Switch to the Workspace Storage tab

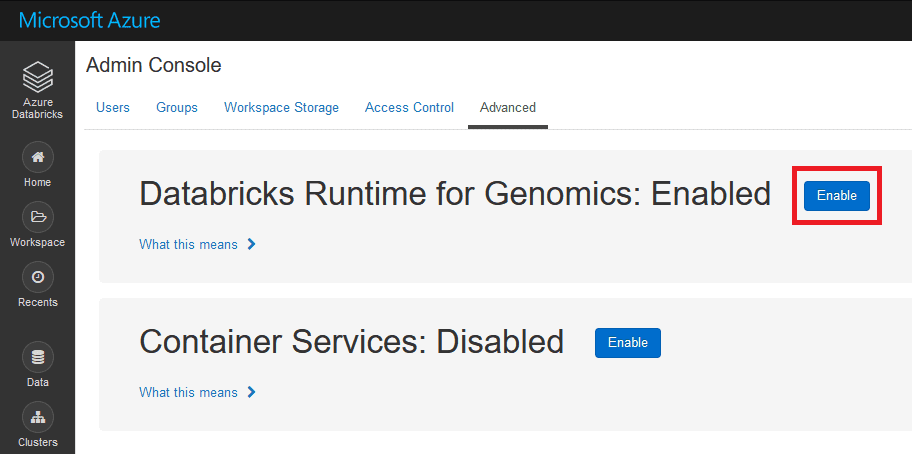tap(282, 108)
